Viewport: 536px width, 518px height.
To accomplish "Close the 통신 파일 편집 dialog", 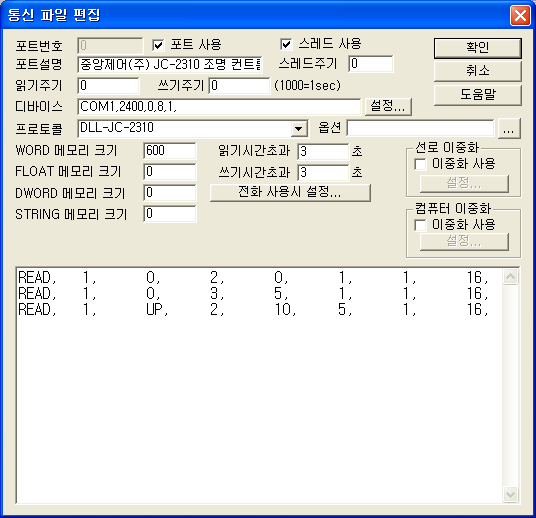I will tap(520, 15).
